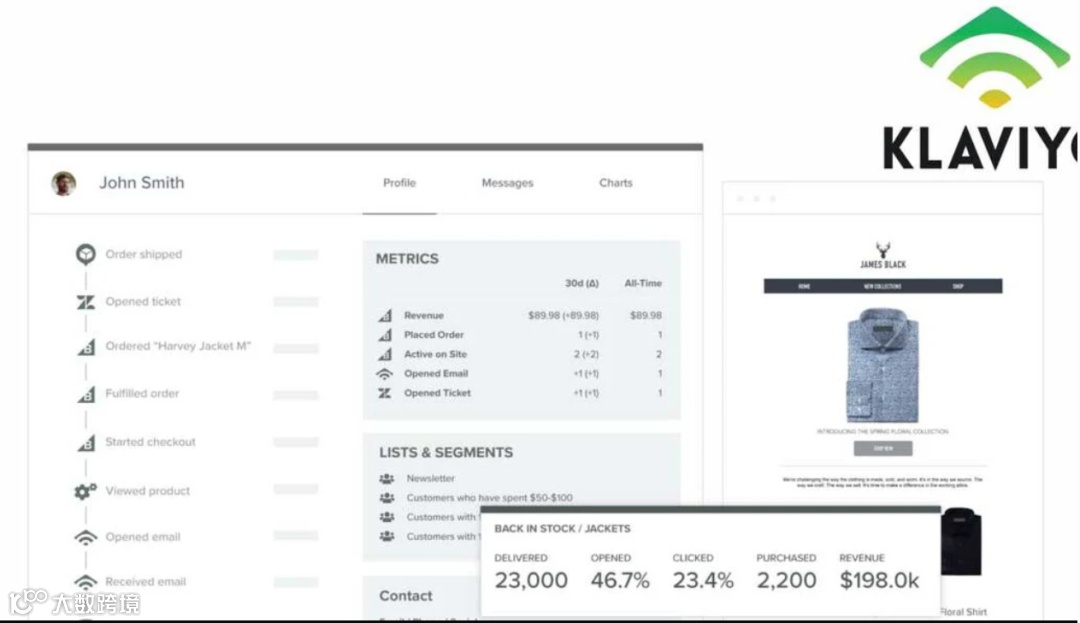Select the Order shipped event text
Image resolution: width=1080 pixels, height=623 pixels.
click(144, 254)
